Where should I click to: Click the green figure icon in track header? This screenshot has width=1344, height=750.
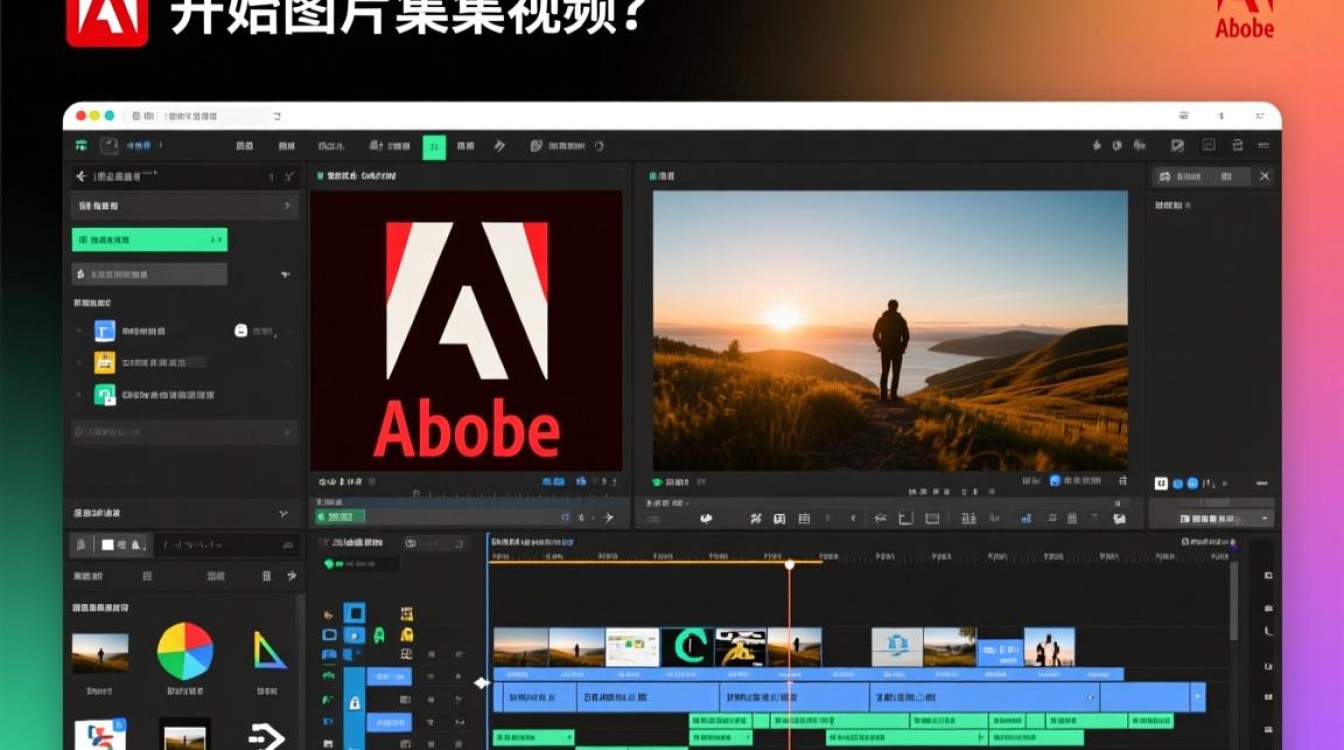[x=379, y=635]
